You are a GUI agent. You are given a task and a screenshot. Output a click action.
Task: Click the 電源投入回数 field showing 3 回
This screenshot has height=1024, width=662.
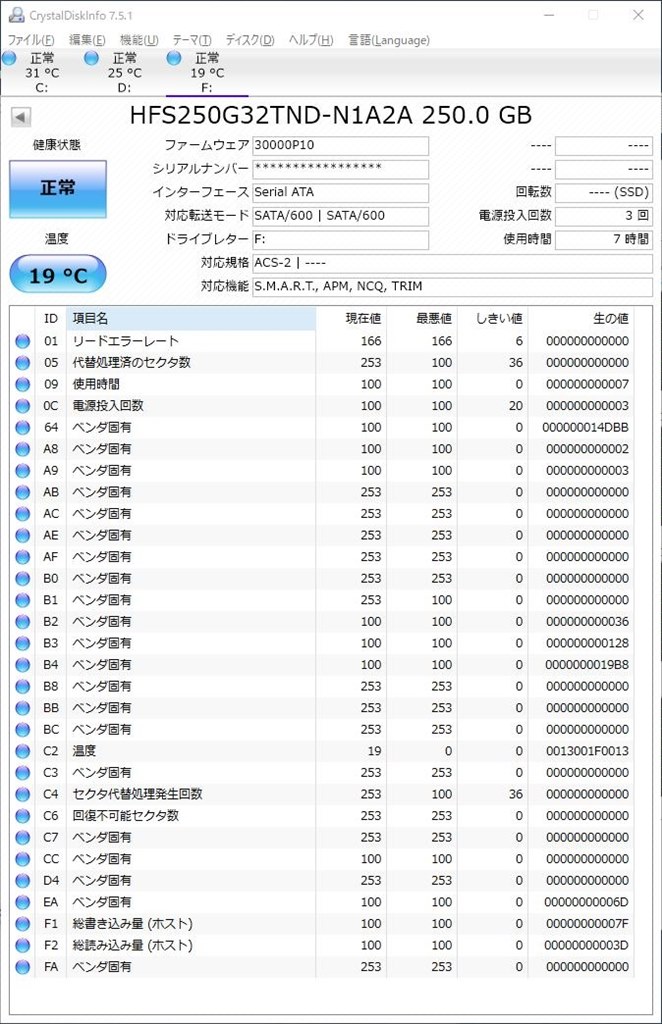click(603, 216)
